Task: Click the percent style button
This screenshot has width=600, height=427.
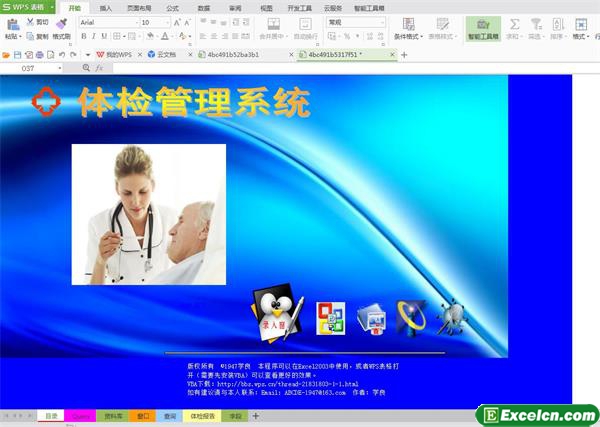Action: [x=347, y=36]
